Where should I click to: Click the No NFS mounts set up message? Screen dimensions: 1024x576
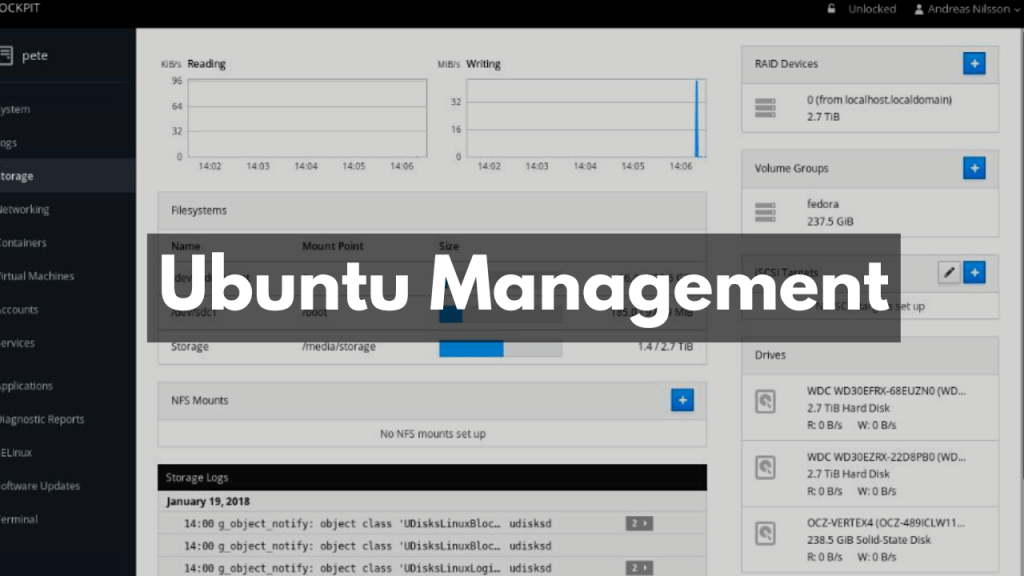point(432,434)
